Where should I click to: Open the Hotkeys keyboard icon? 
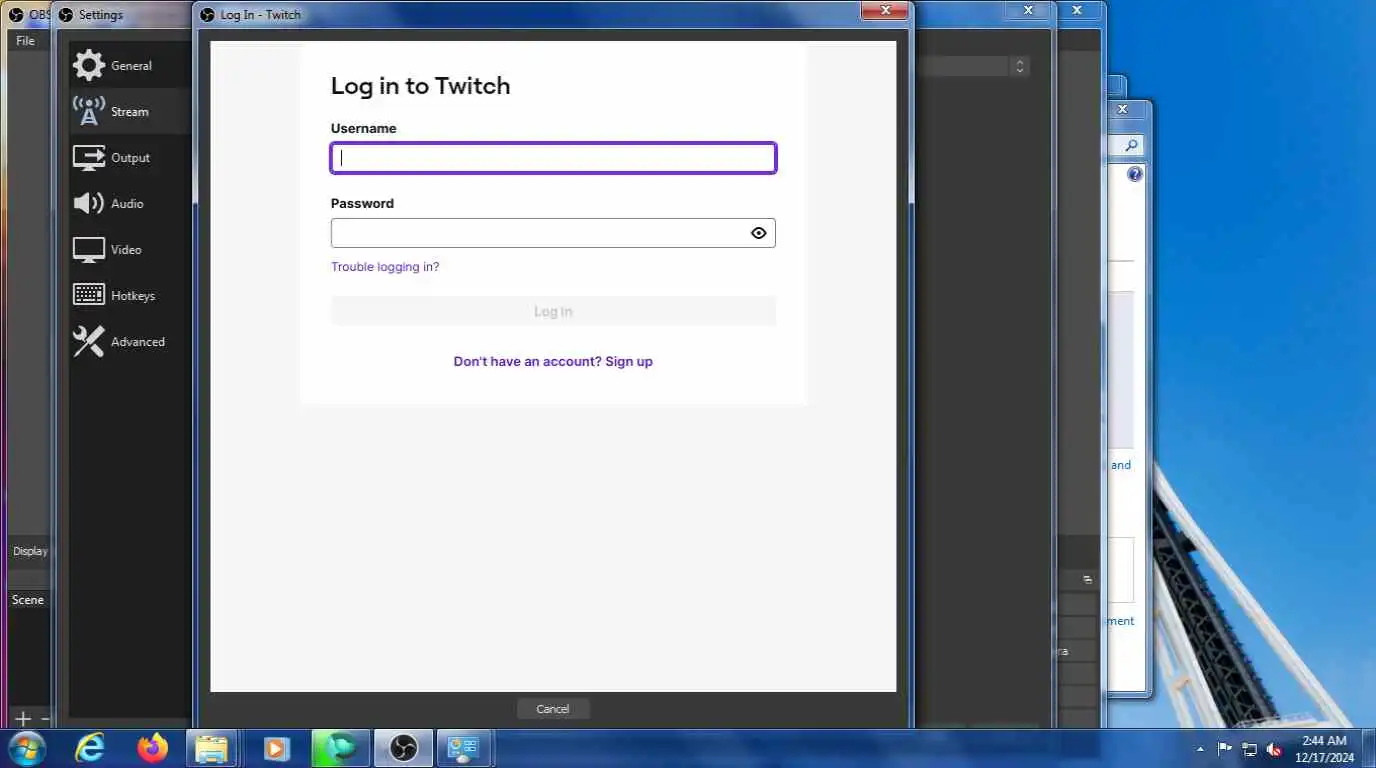(x=88, y=295)
